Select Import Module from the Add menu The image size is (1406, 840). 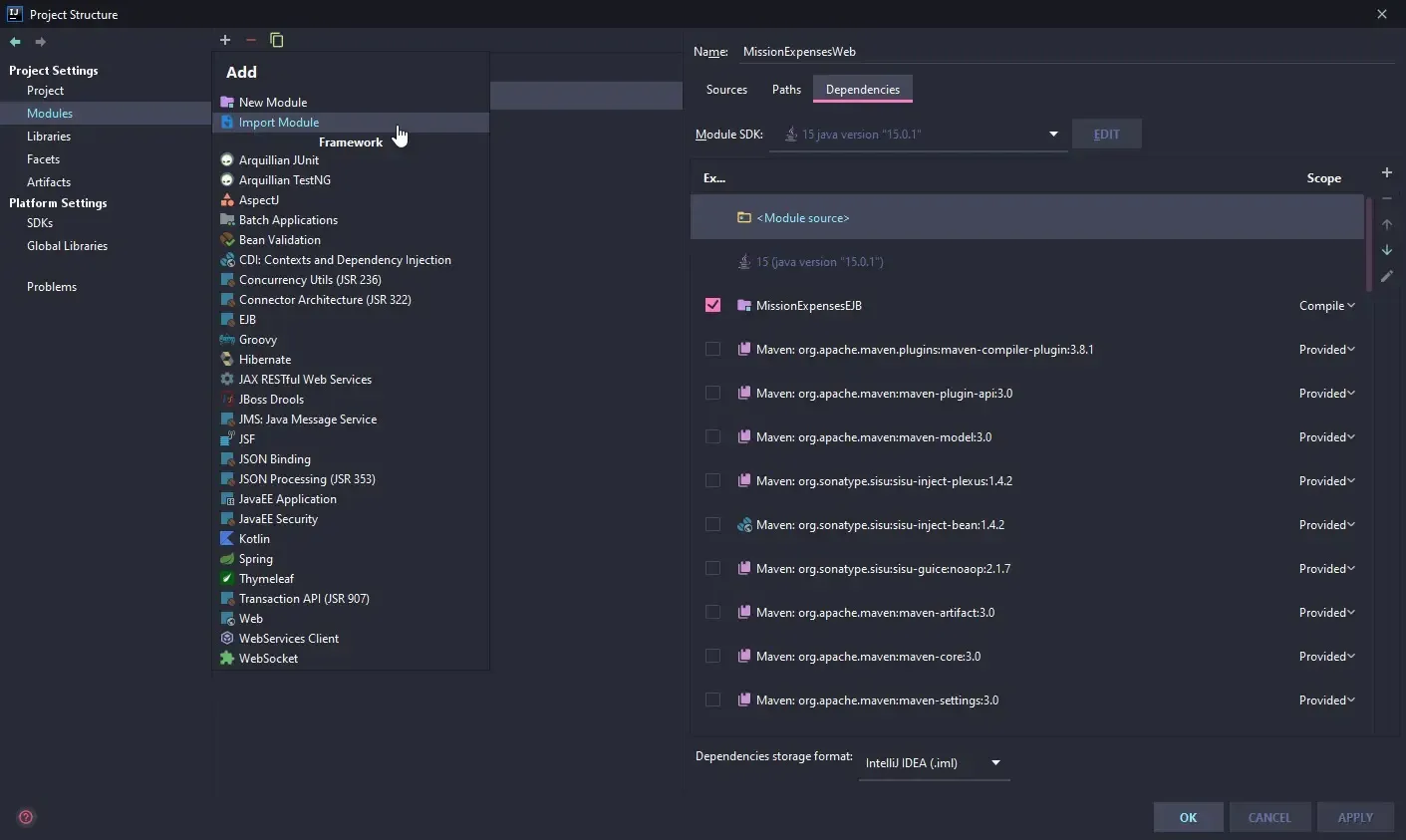(x=279, y=123)
